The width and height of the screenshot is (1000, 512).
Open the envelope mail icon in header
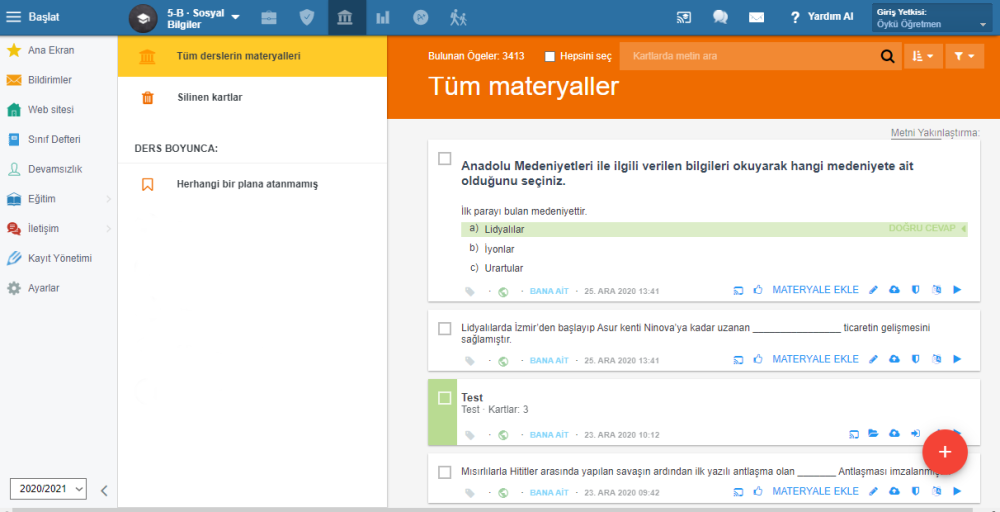pos(756,18)
